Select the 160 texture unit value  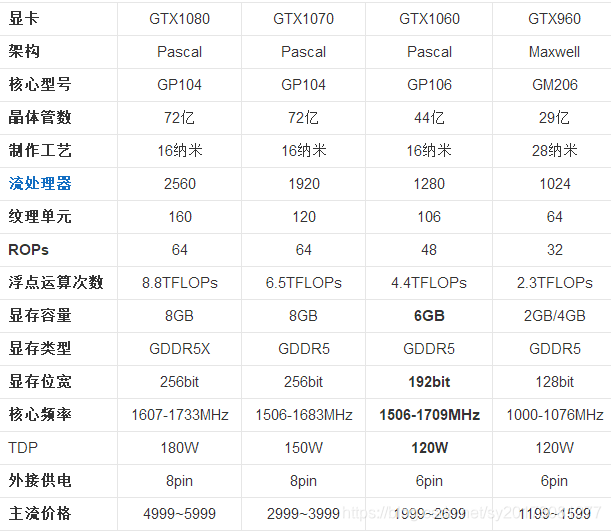pos(180,217)
